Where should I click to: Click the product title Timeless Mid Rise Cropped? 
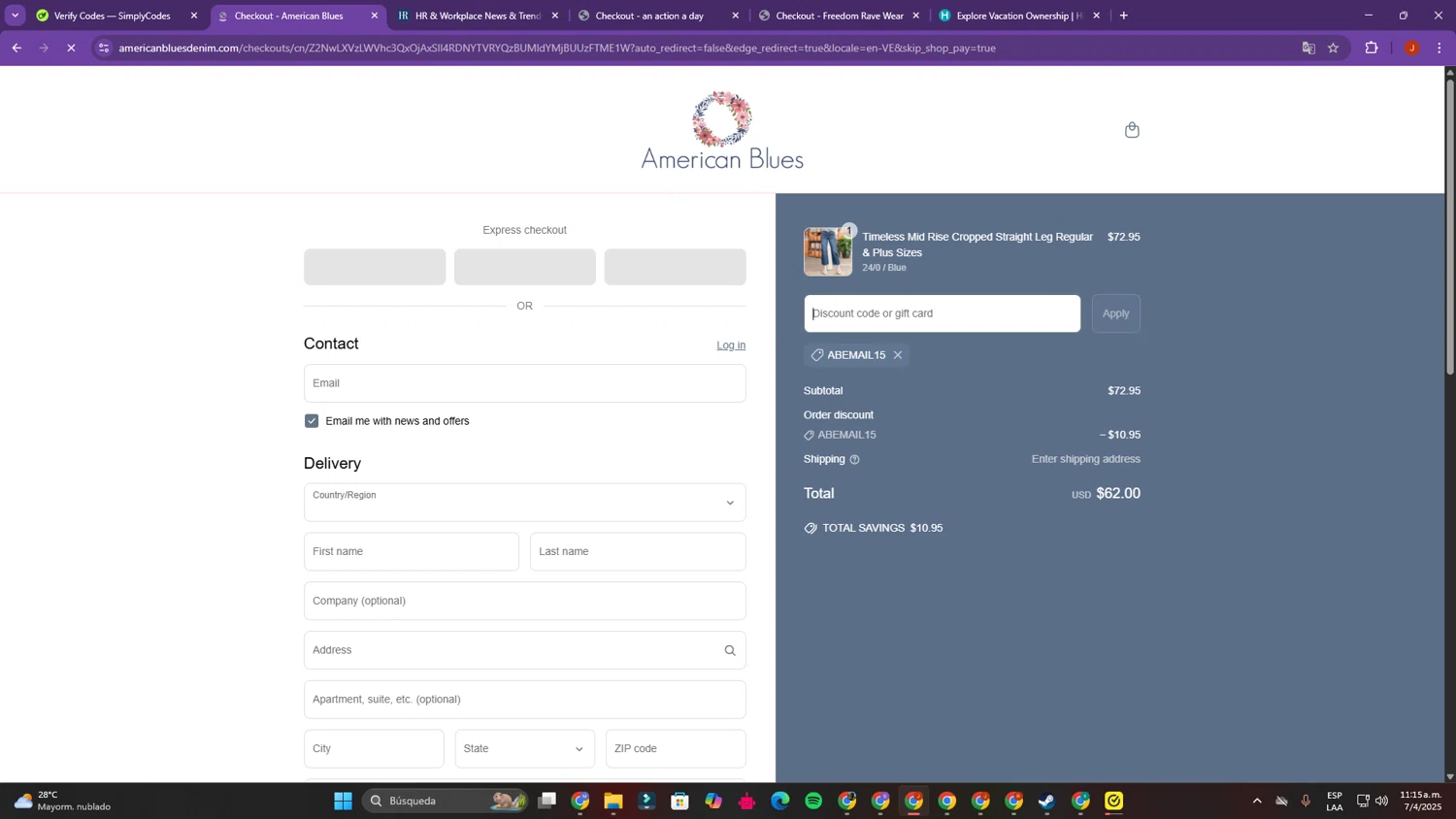977,245
